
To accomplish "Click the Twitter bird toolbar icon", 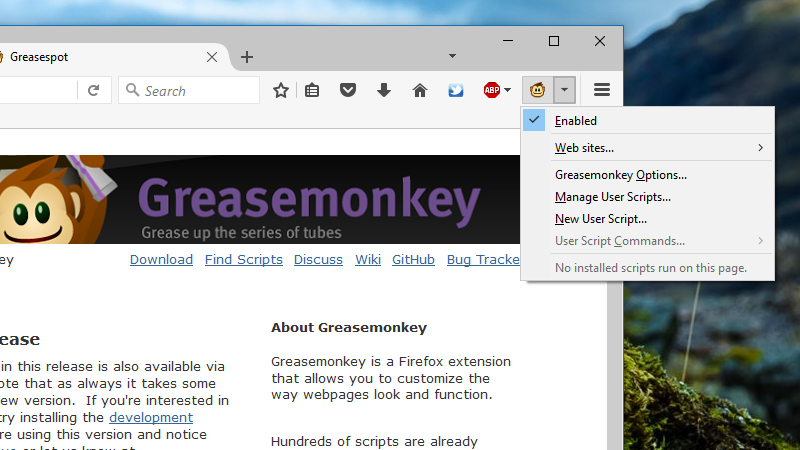I will point(456,90).
